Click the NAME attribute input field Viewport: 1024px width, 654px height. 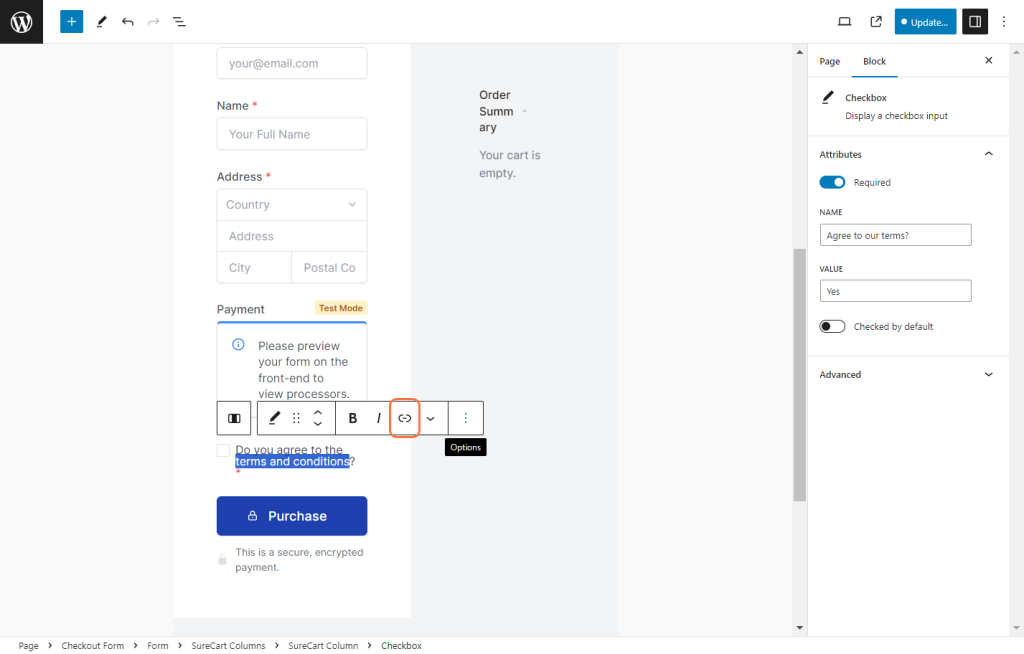point(895,235)
